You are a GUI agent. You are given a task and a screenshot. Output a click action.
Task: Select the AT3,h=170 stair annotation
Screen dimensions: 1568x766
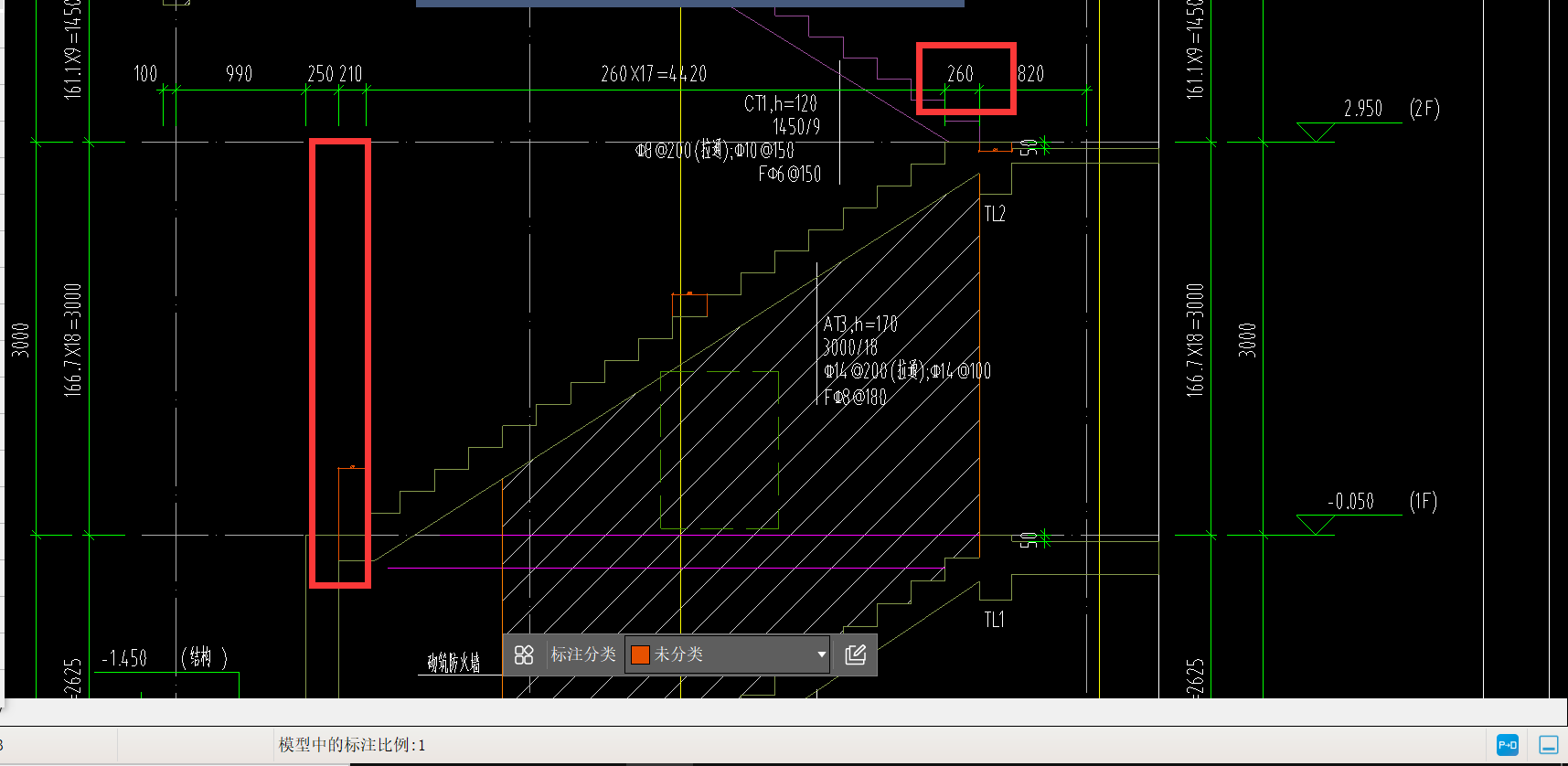pos(860,324)
